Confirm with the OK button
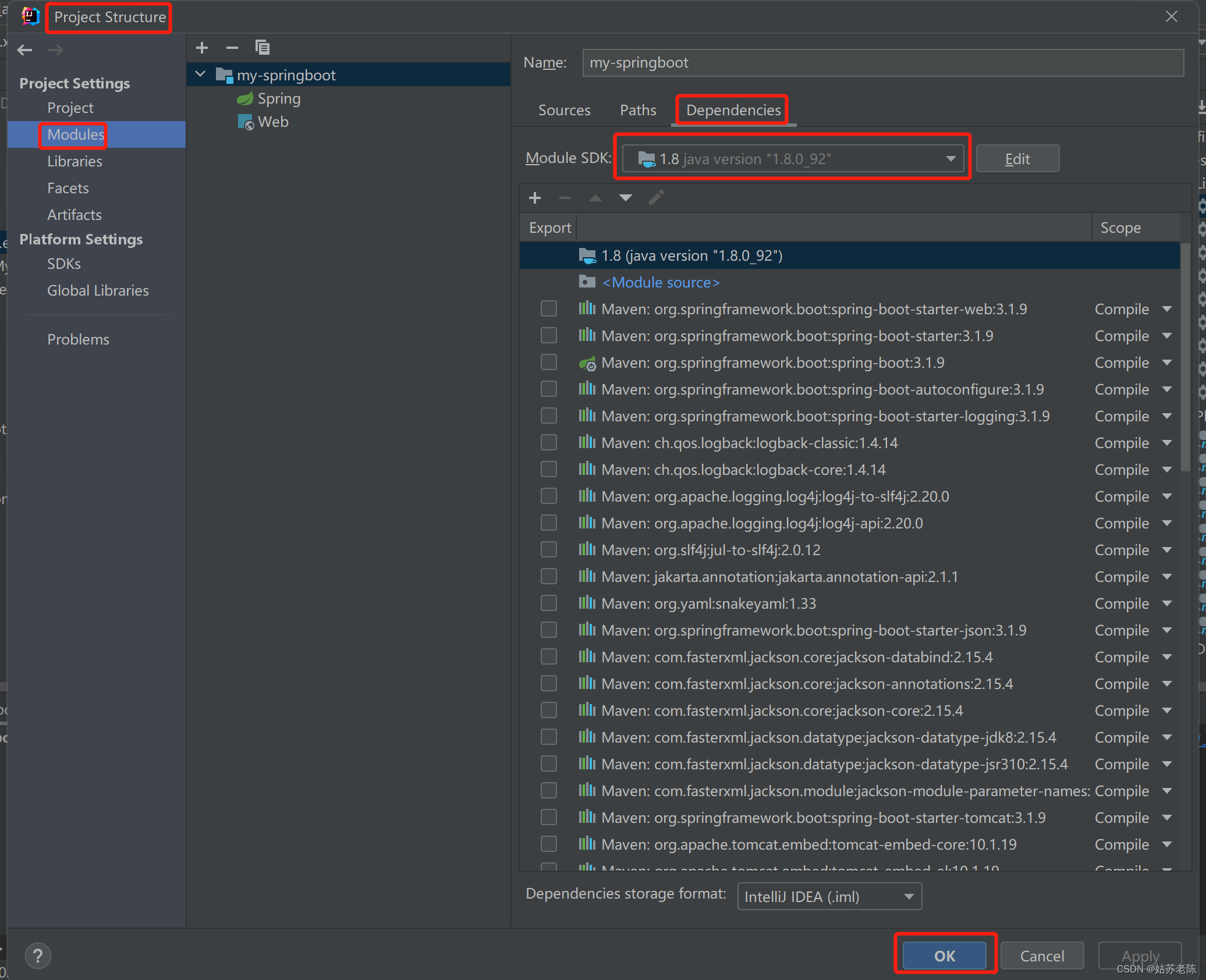 pyautogui.click(x=945, y=956)
